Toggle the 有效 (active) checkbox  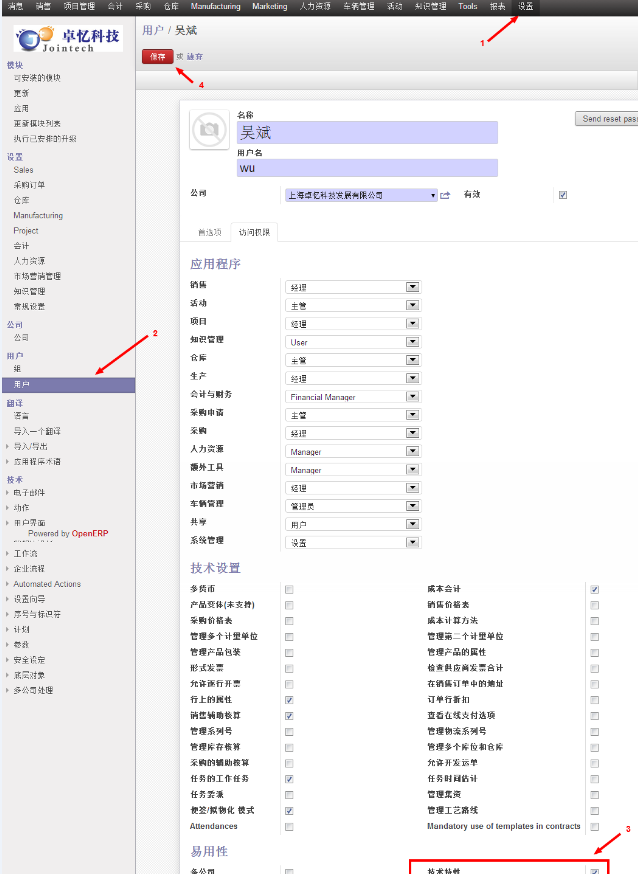tap(563, 195)
